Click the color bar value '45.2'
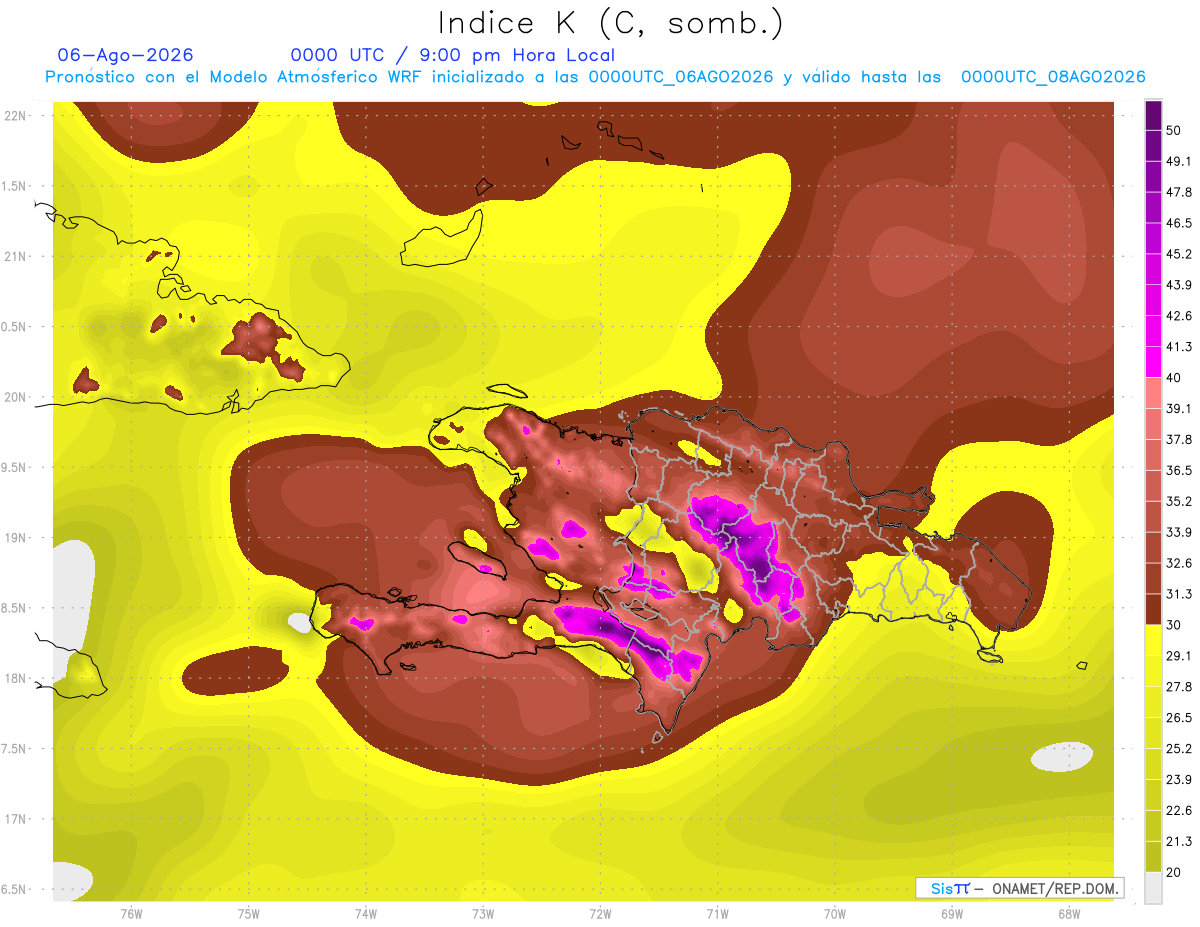Image resolution: width=1200 pixels, height=927 pixels. click(1178, 254)
